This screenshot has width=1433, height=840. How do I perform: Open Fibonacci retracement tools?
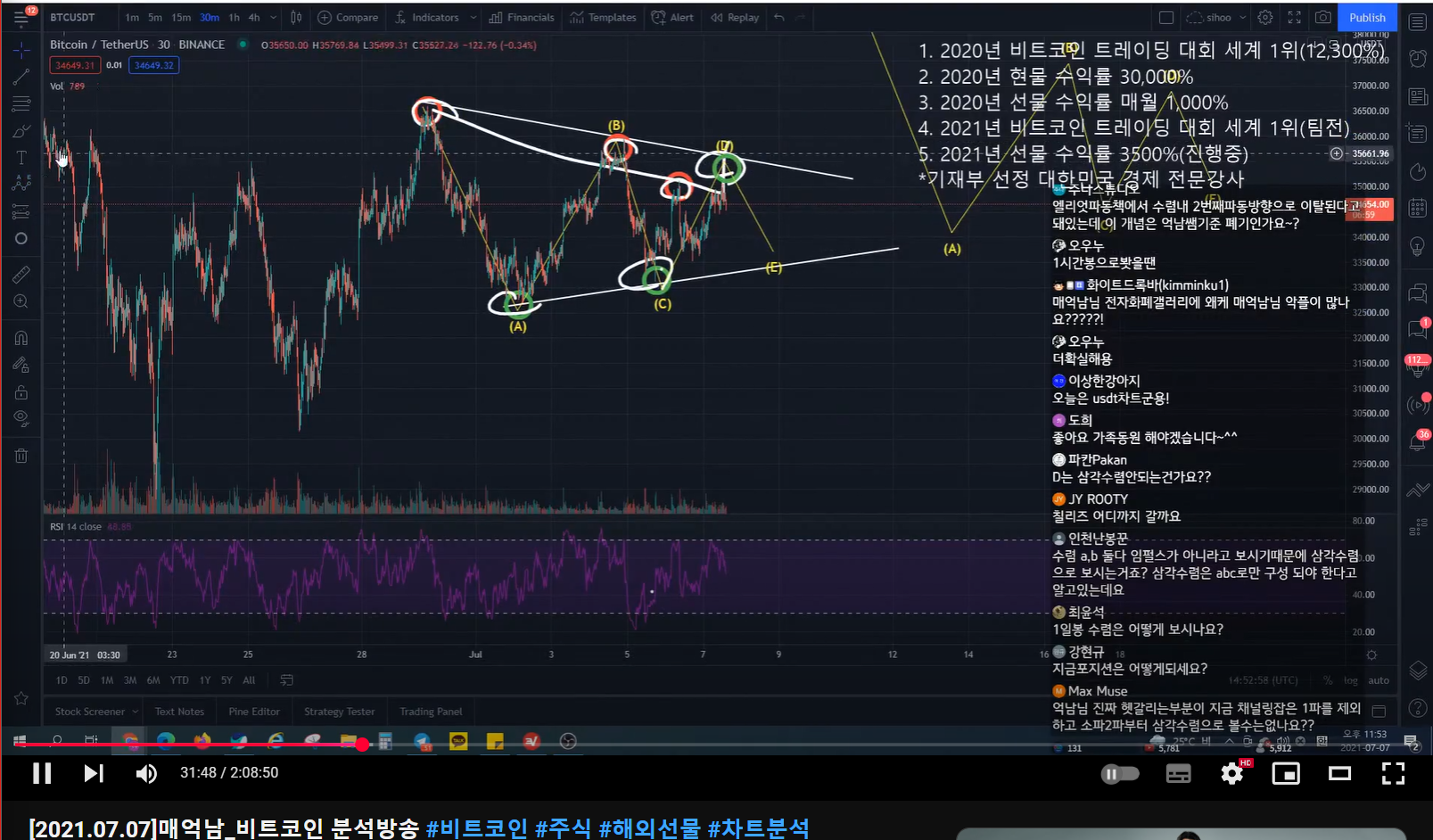coord(21,104)
